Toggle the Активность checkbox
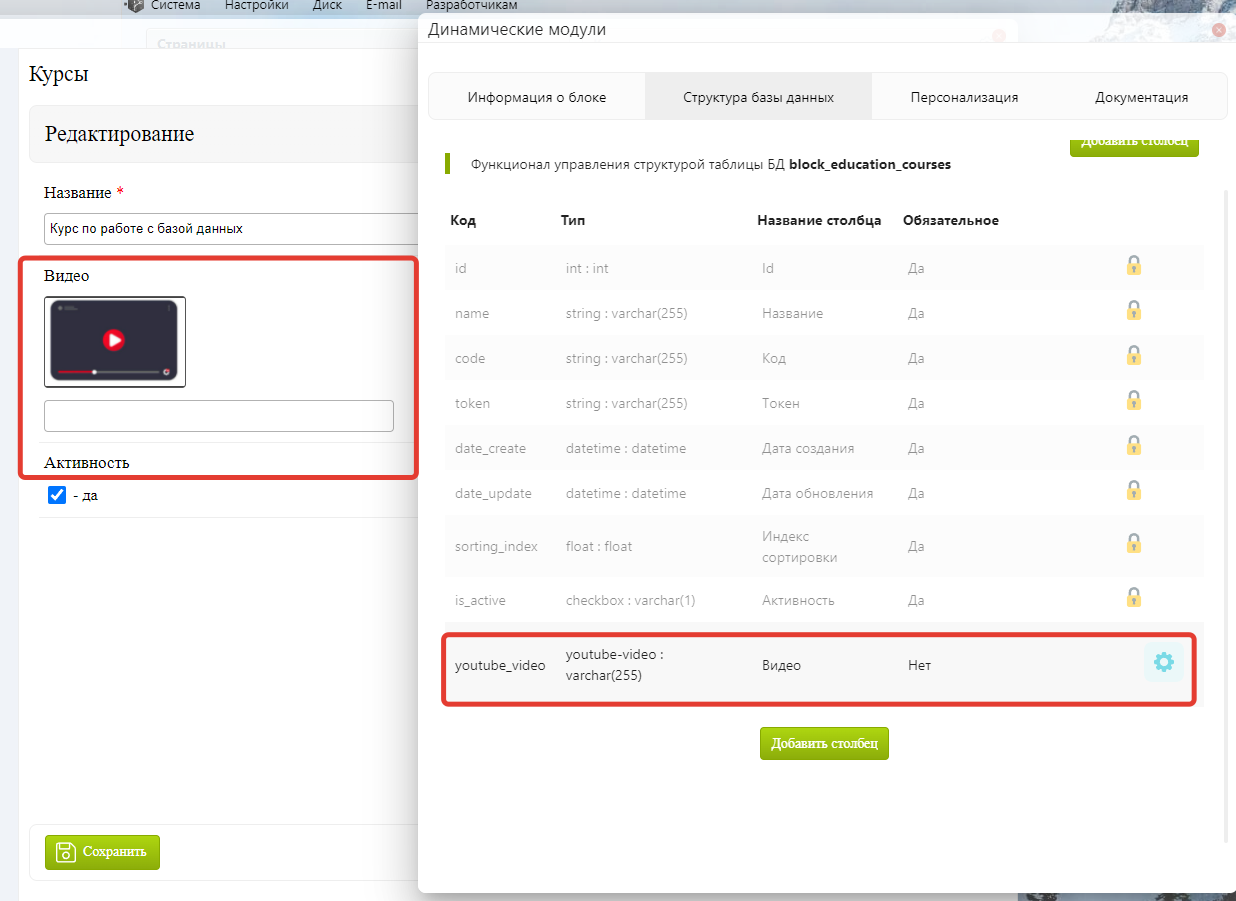Viewport: 1236px width, 901px height. 57,496
